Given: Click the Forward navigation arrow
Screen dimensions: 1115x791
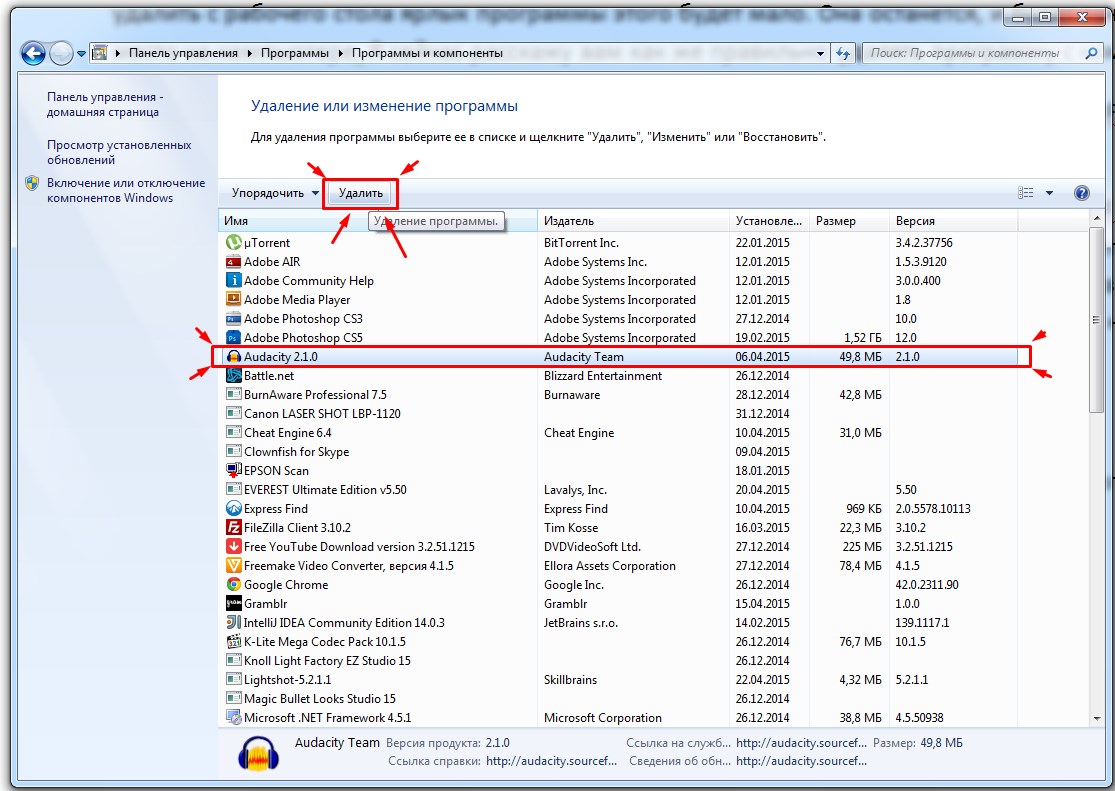Looking at the screenshot, I should pos(61,53).
